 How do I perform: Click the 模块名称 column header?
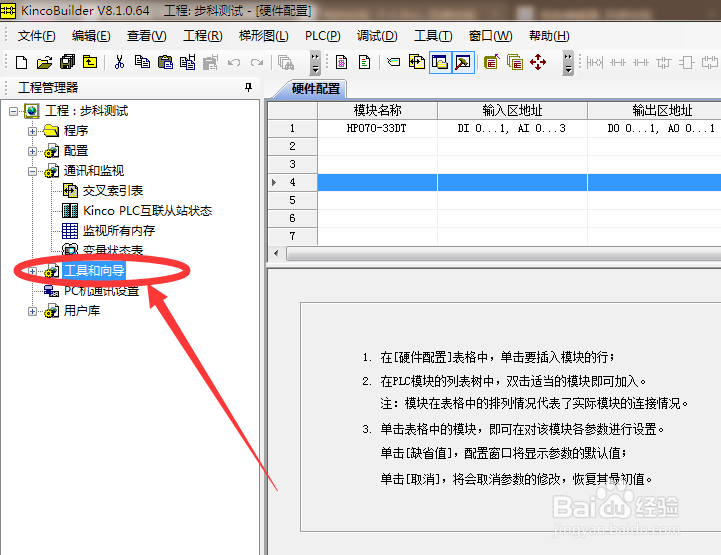[x=377, y=110]
